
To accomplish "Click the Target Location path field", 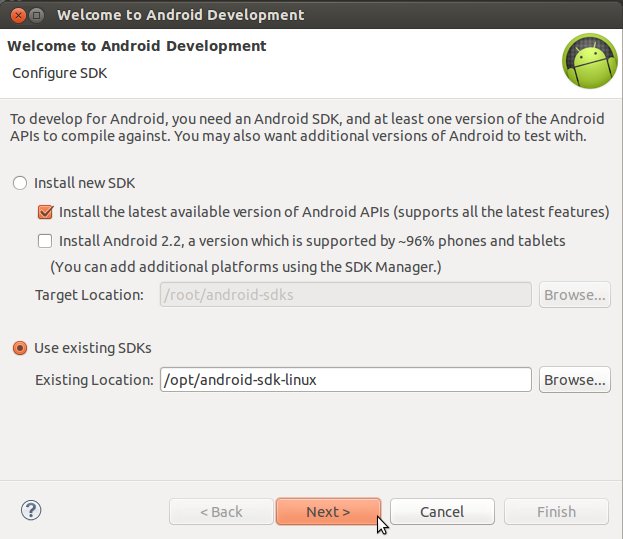I will click(x=346, y=295).
